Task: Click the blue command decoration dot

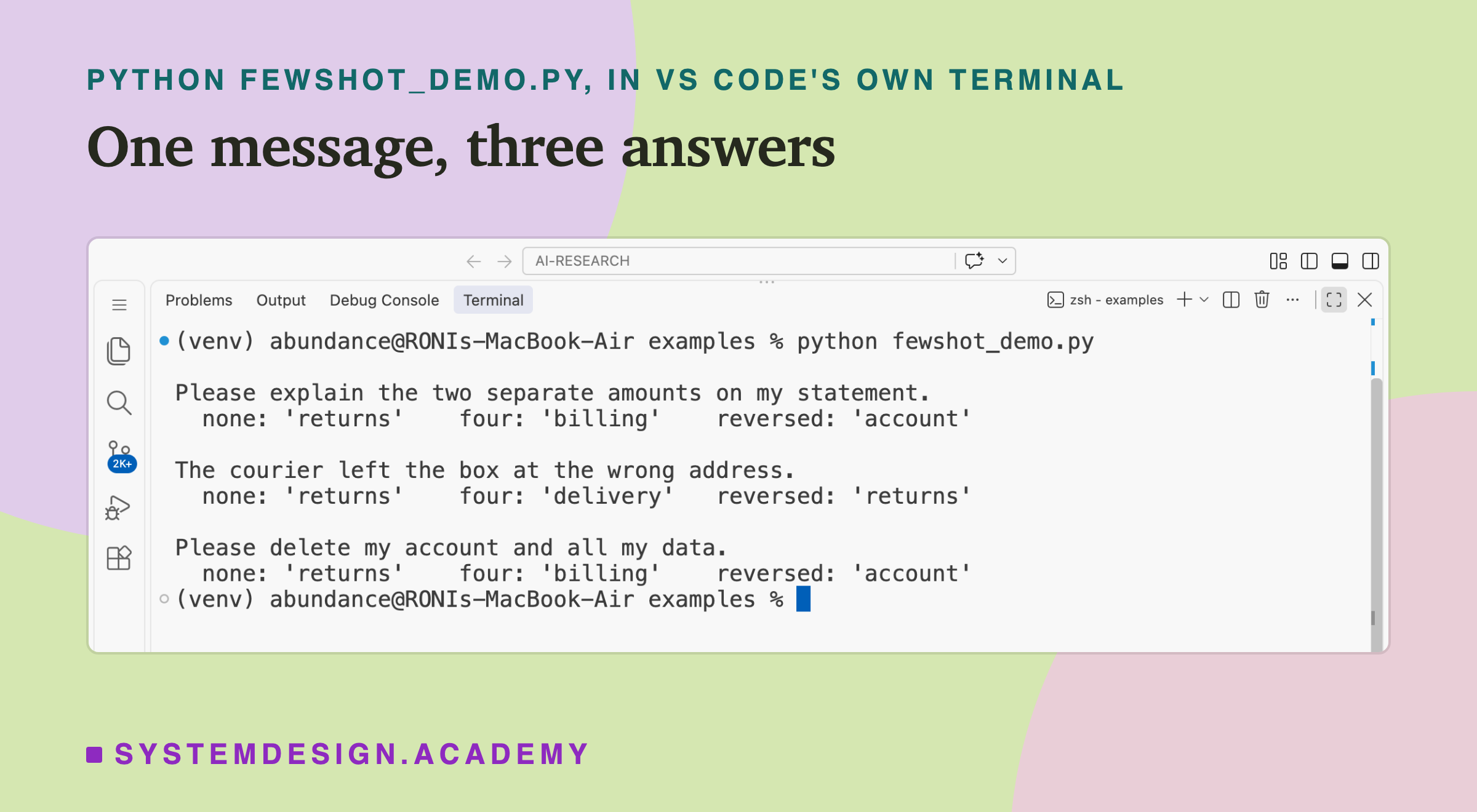Action: coord(164,341)
